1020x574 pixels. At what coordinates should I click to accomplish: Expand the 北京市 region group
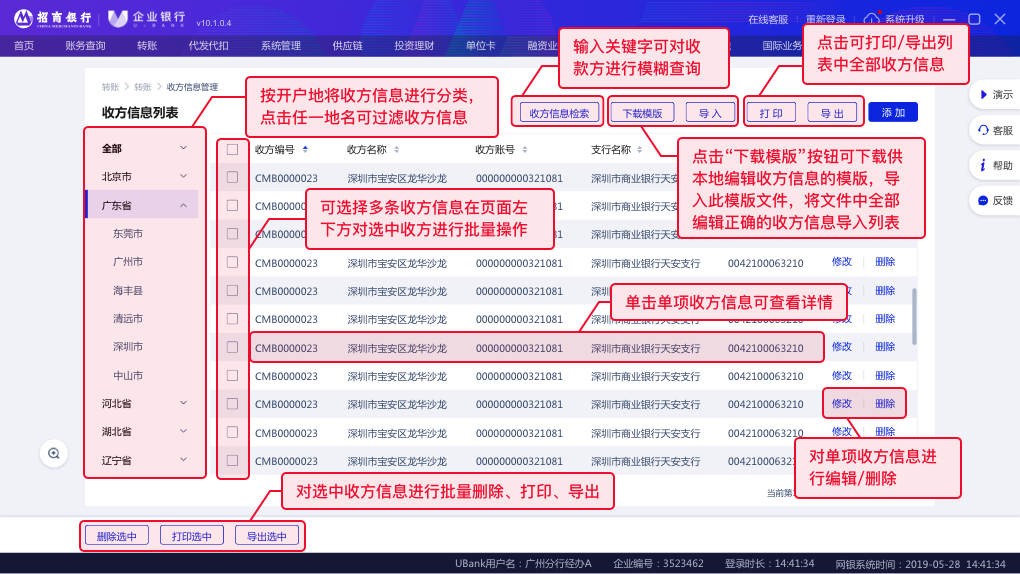tap(183, 177)
